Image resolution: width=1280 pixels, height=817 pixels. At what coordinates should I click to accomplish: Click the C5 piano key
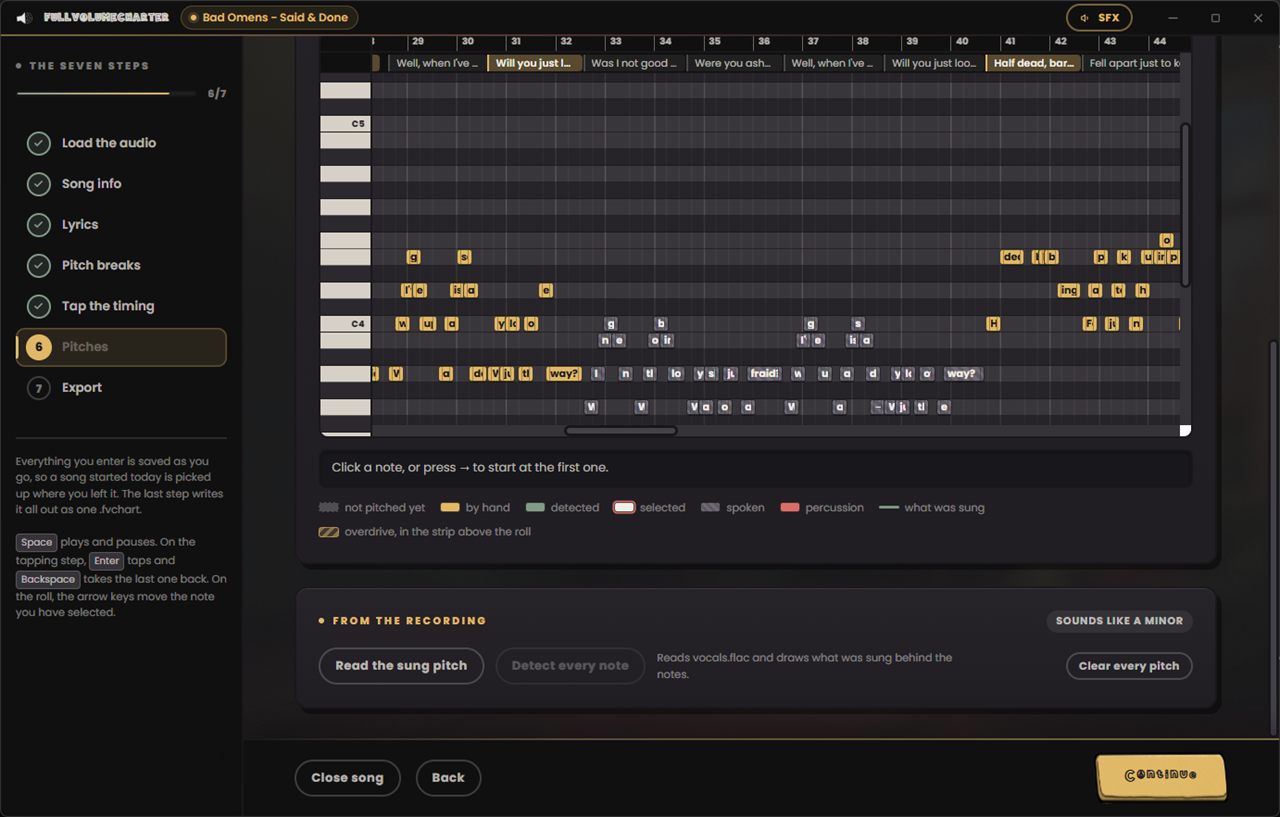click(345, 124)
